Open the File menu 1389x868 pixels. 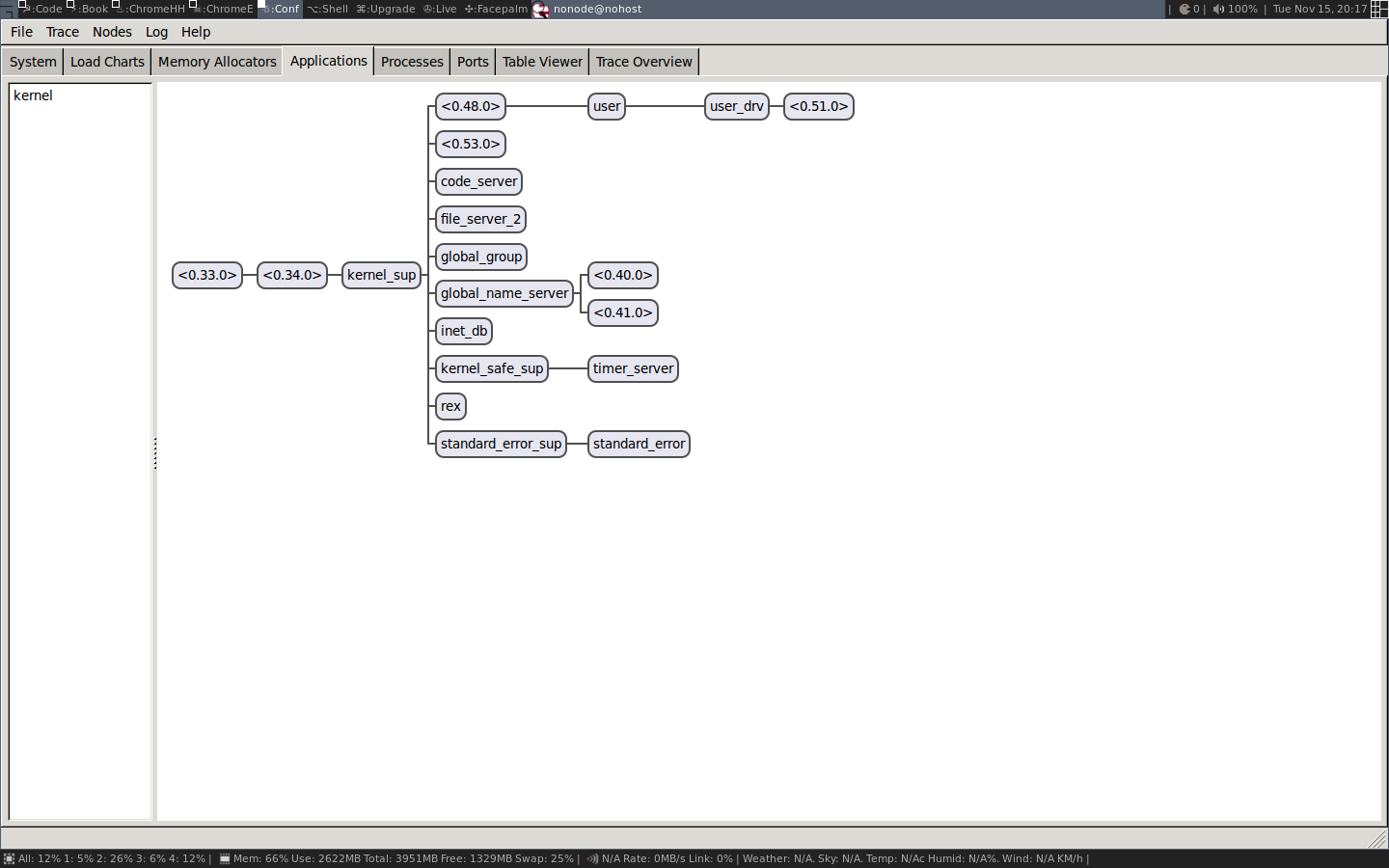click(21, 32)
